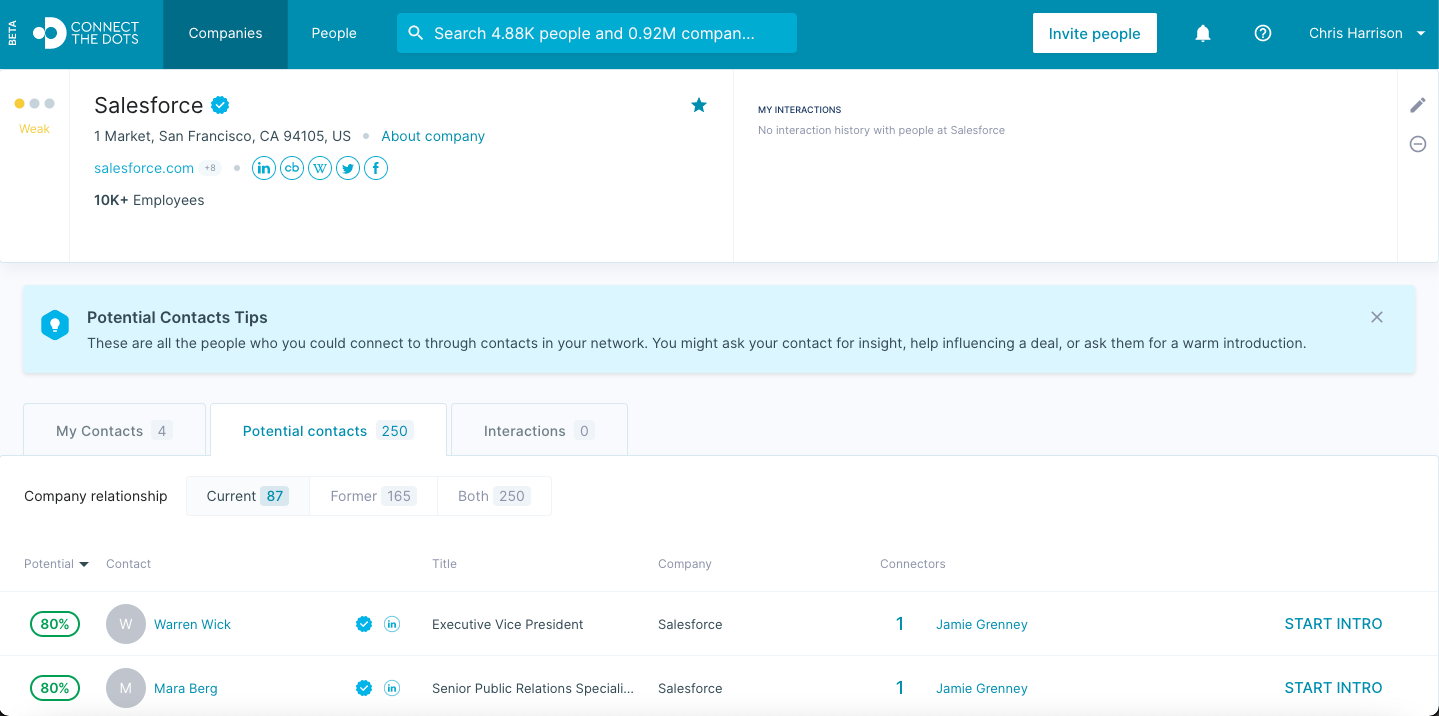Viewport: 1439px width, 716px height.
Task: Click the circled minus remove icon
Action: point(1418,144)
